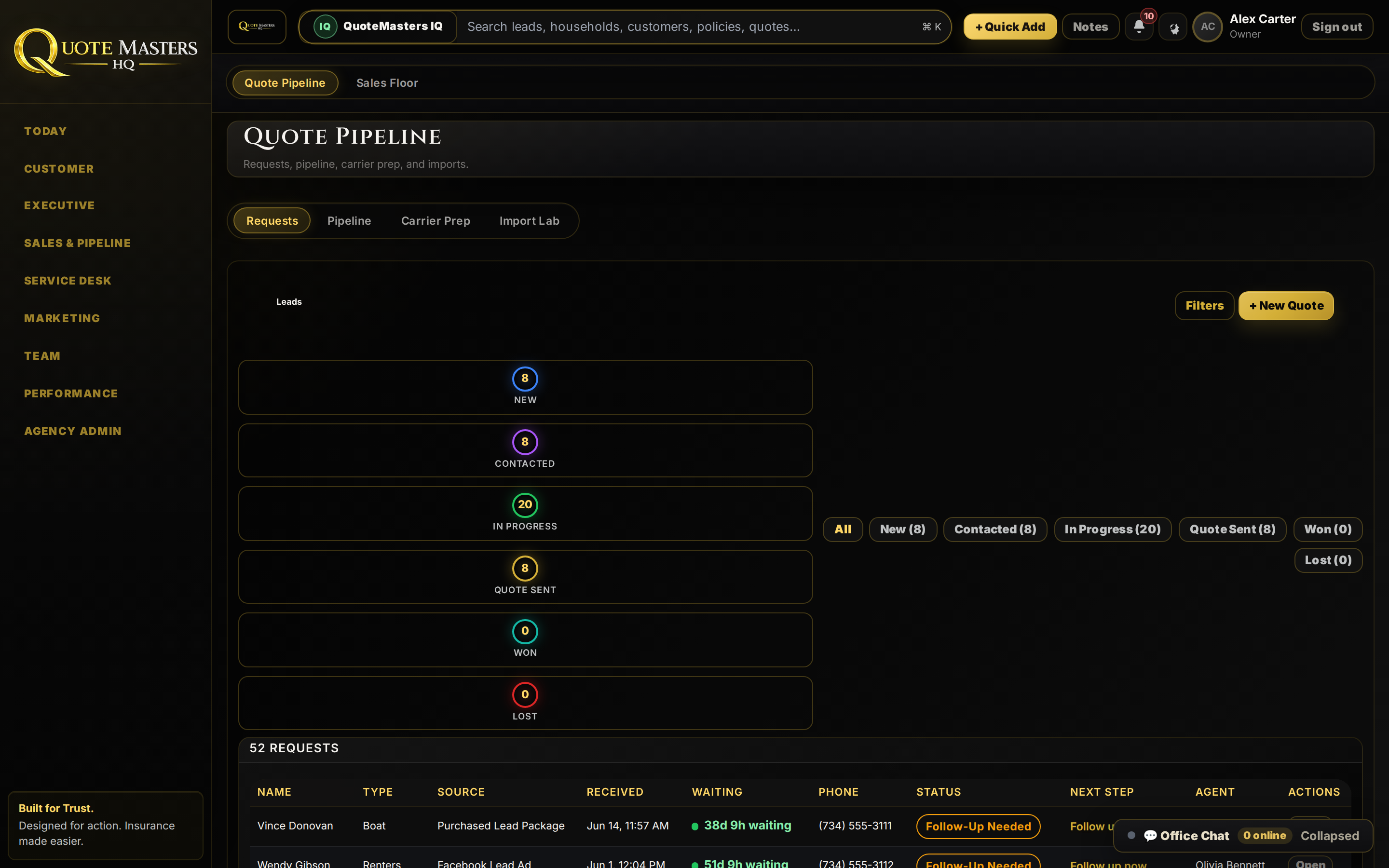Filter requests by Contacted (8)
Image resolution: width=1389 pixels, height=868 pixels.
995,529
